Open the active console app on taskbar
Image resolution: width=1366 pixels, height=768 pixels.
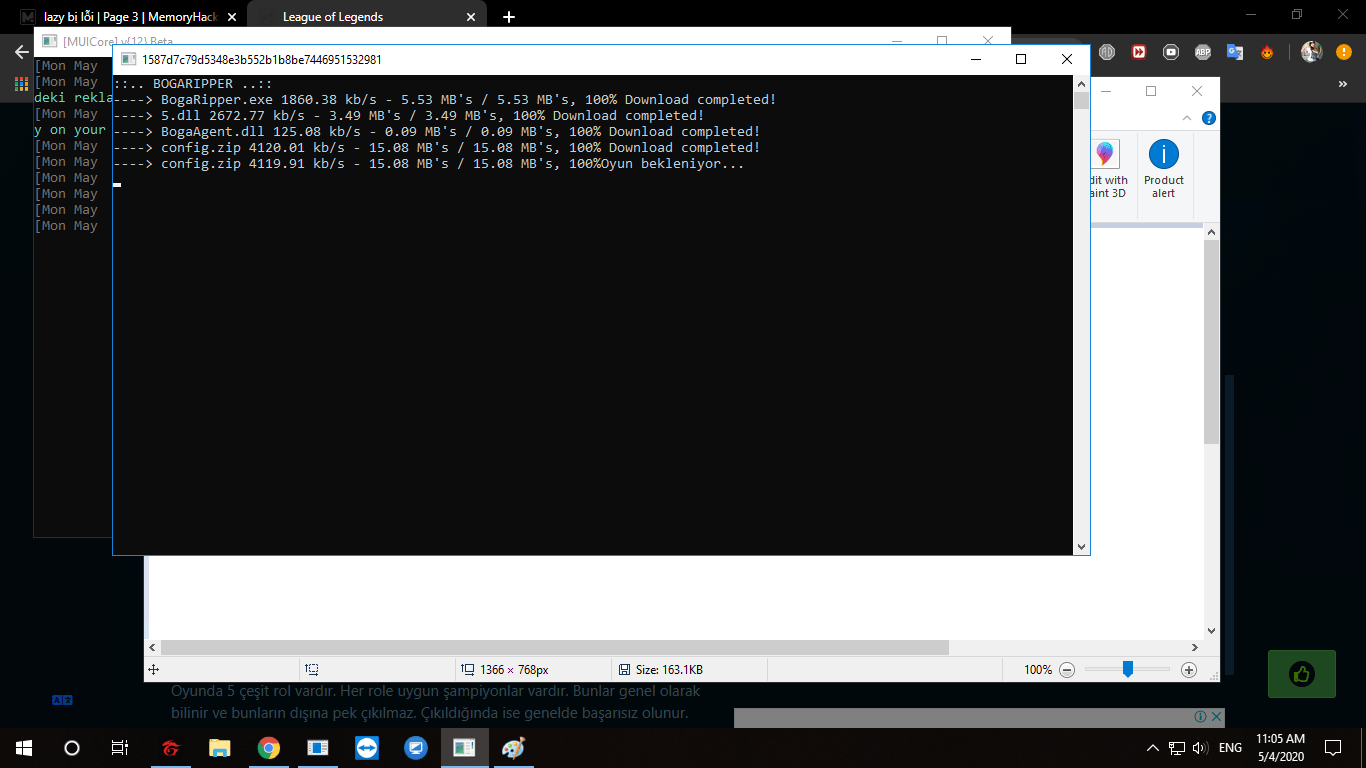pyautogui.click(x=464, y=748)
